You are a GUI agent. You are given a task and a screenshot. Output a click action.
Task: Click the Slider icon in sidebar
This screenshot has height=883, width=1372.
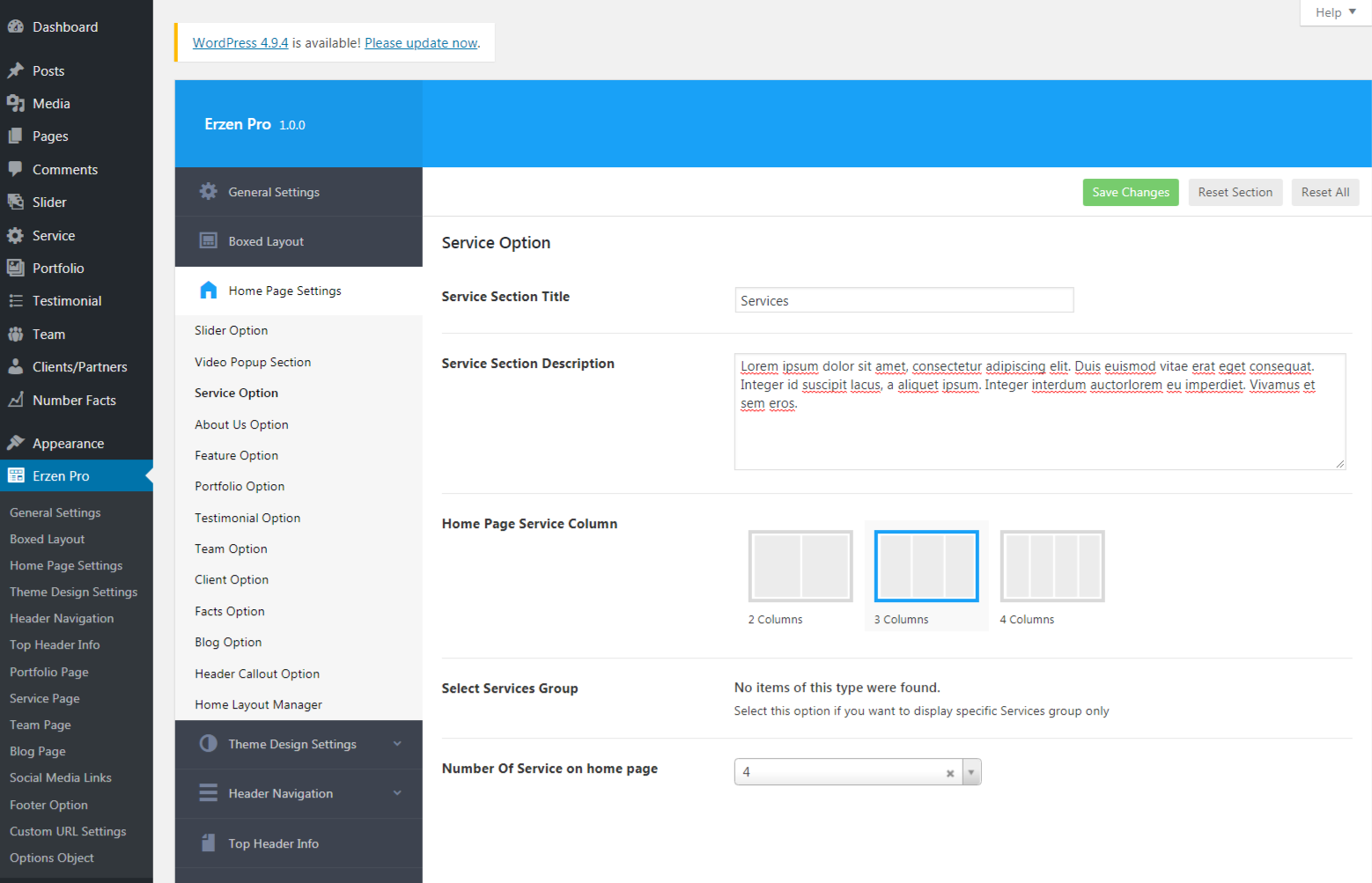pos(15,202)
